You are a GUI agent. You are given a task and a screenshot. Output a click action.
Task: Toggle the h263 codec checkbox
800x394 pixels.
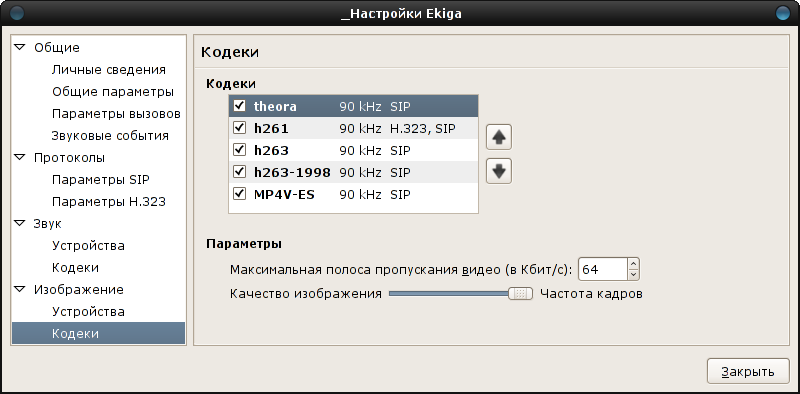click(239, 150)
